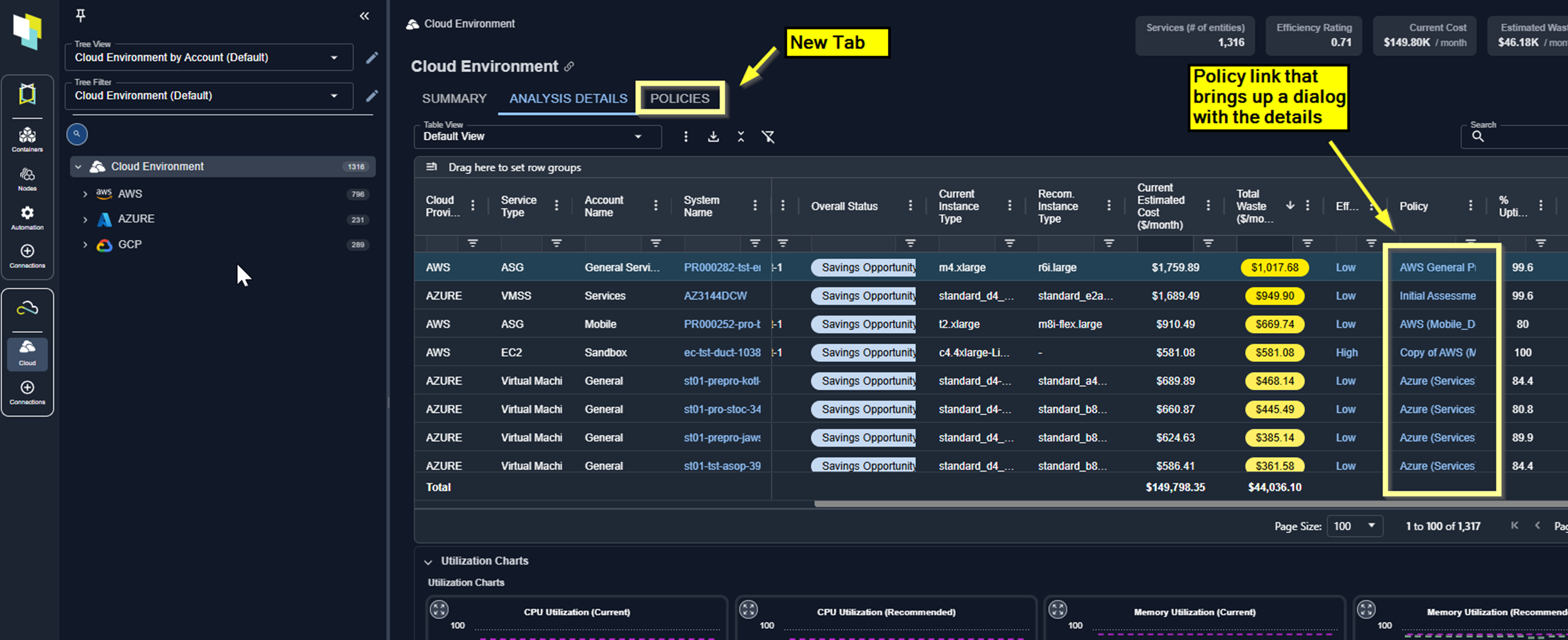Collapse the Utilization Charts section
Screen dimensions: 1568x640
[x=428, y=562]
